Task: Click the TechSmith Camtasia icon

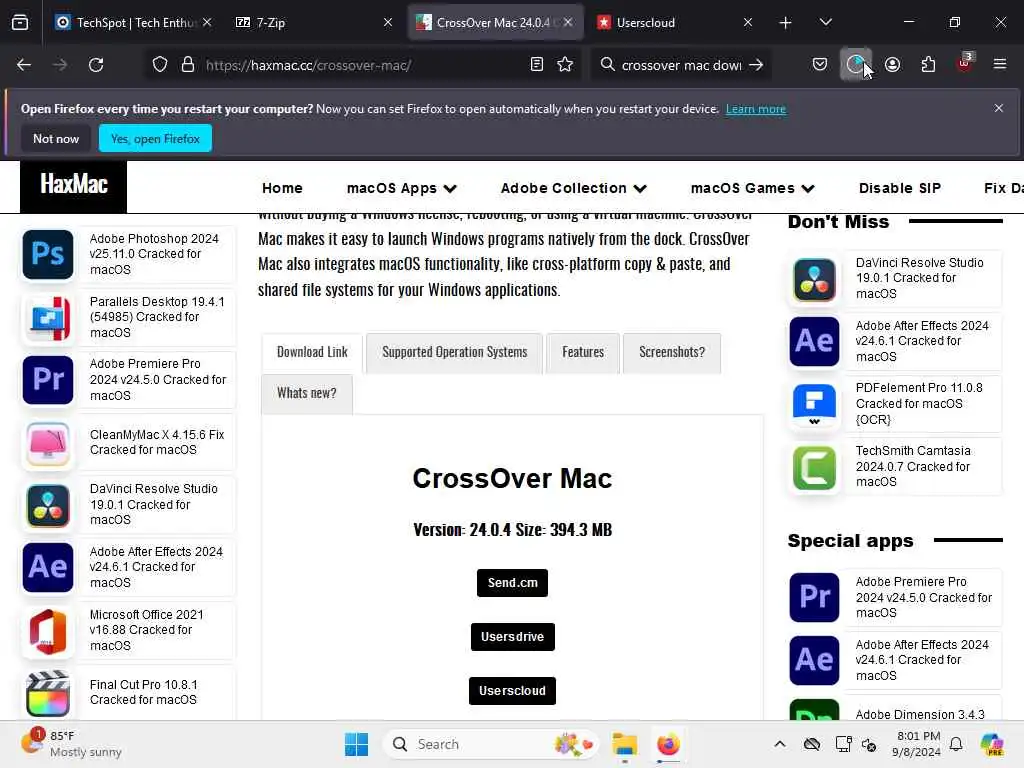Action: click(x=814, y=468)
